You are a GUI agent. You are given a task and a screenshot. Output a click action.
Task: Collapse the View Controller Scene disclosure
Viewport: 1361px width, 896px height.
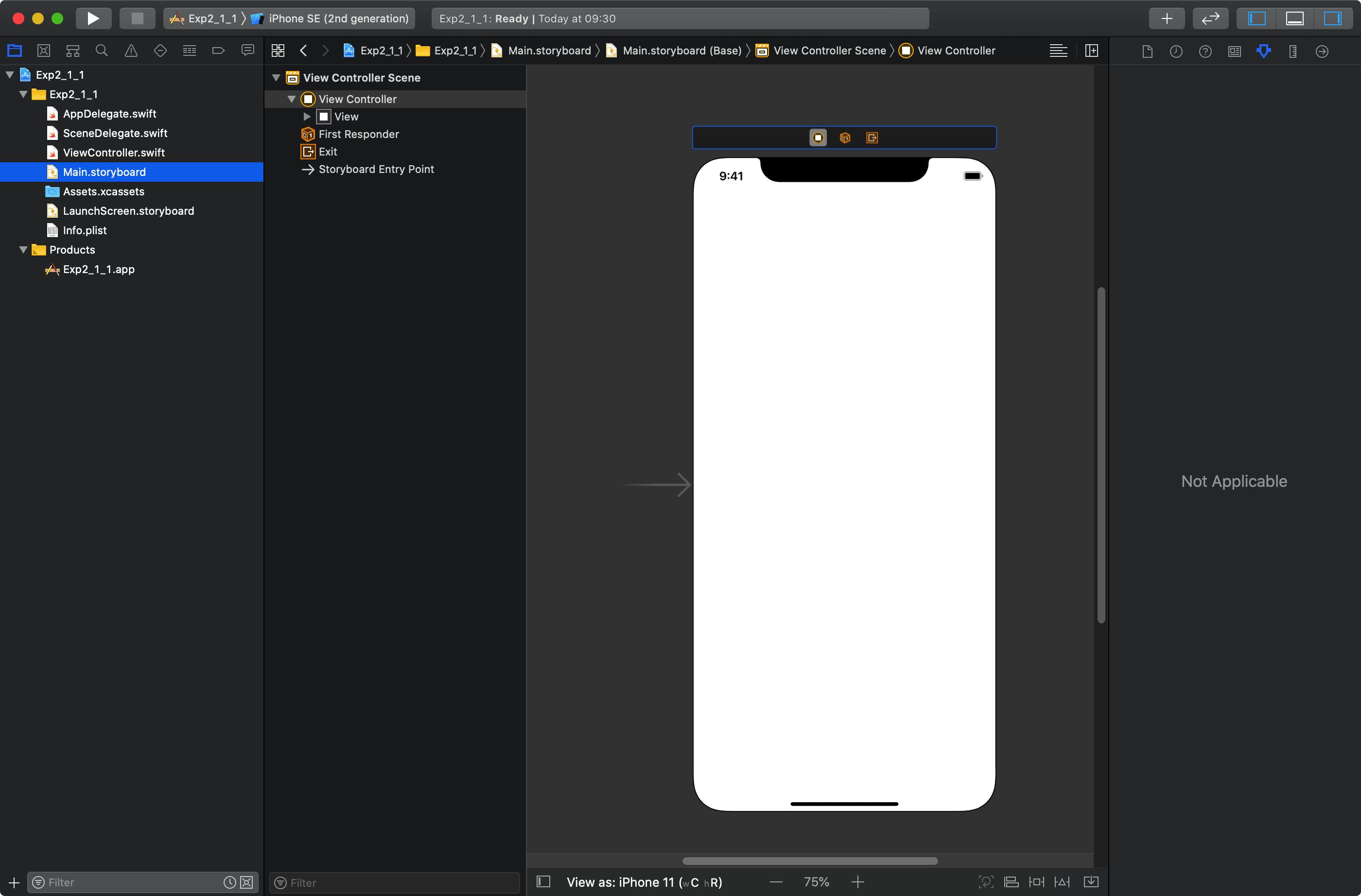[x=276, y=78]
